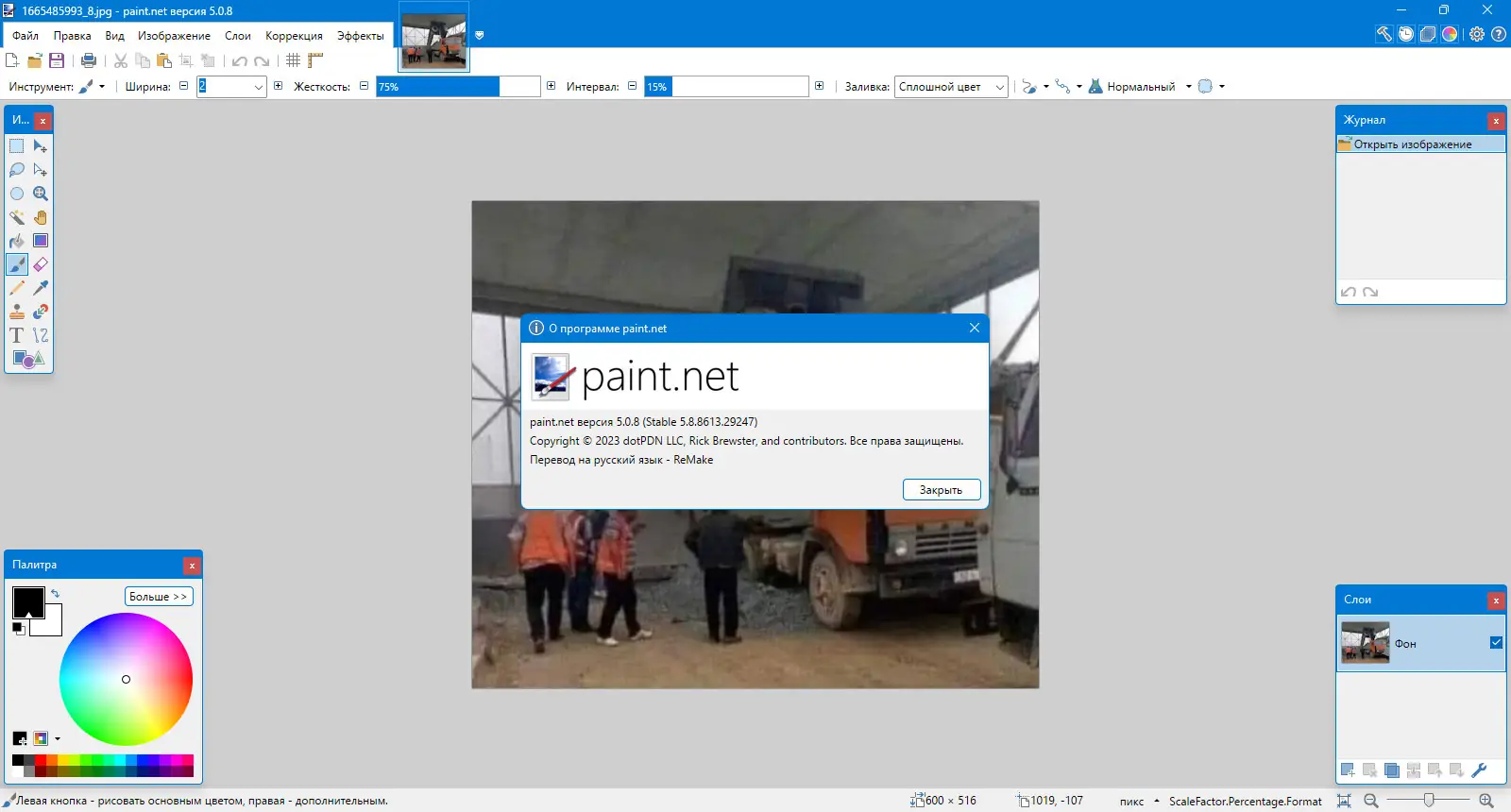
Task: Open the Эффекты menu
Action: click(361, 36)
